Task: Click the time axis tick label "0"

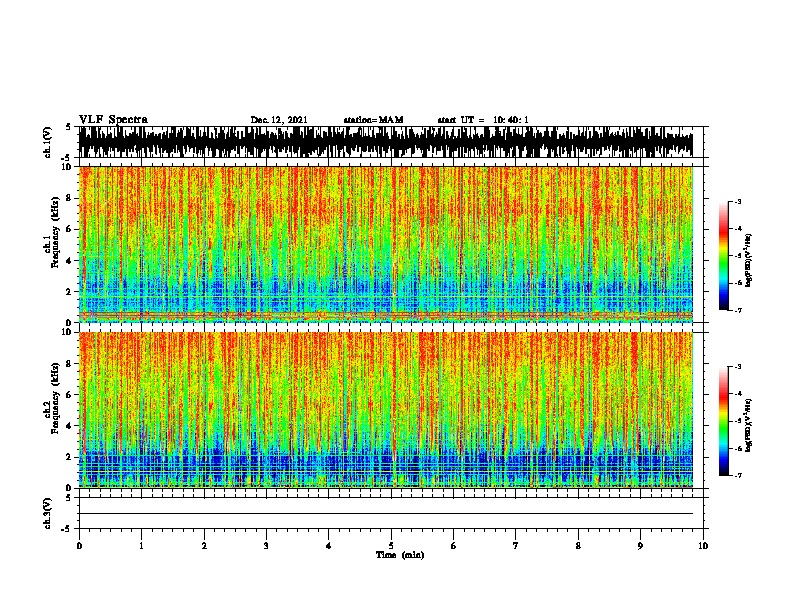Action: point(79,546)
